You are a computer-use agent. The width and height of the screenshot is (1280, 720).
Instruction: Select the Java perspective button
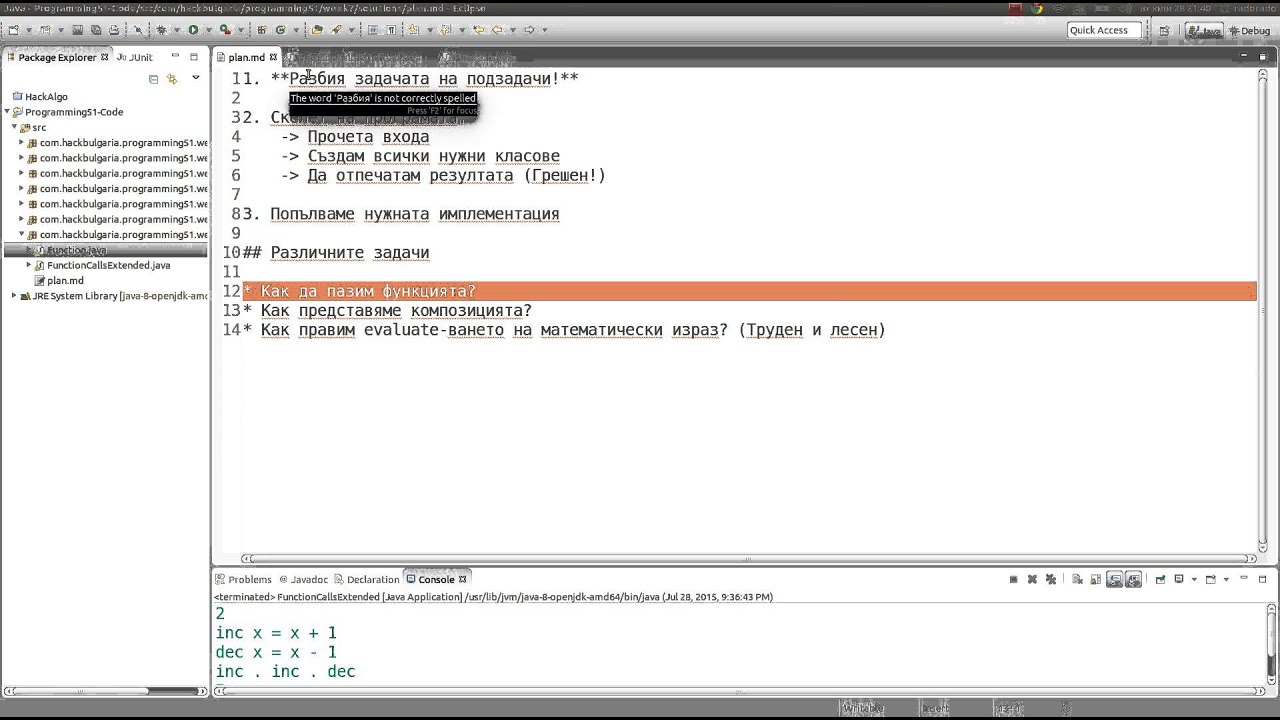(x=1205, y=31)
